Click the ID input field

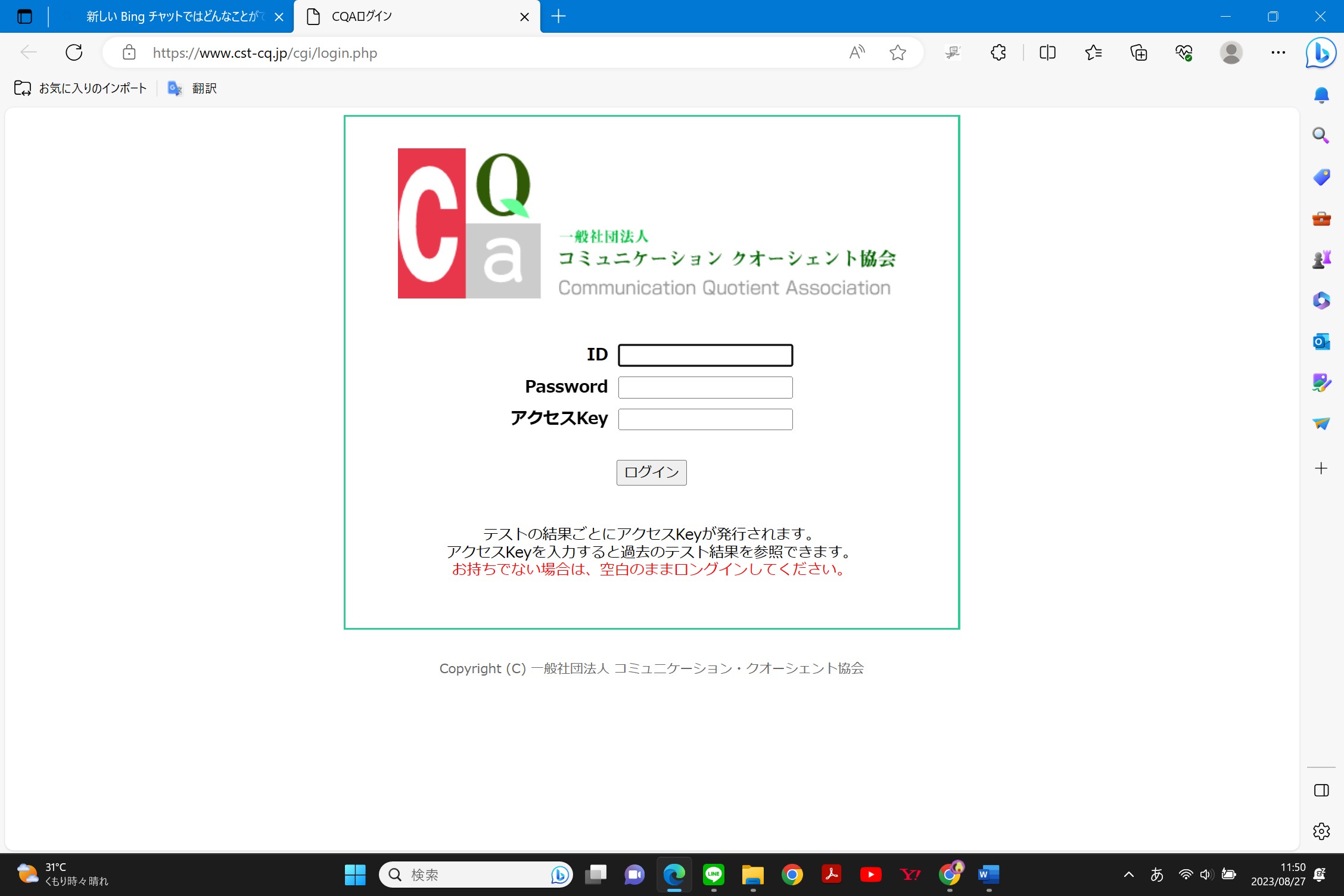coord(705,355)
